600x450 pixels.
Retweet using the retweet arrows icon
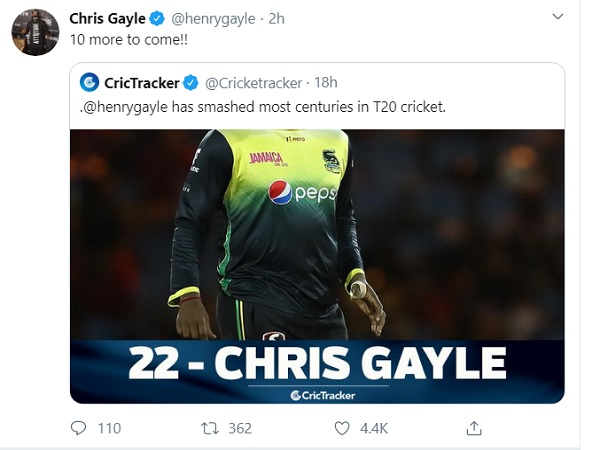pyautogui.click(x=210, y=428)
